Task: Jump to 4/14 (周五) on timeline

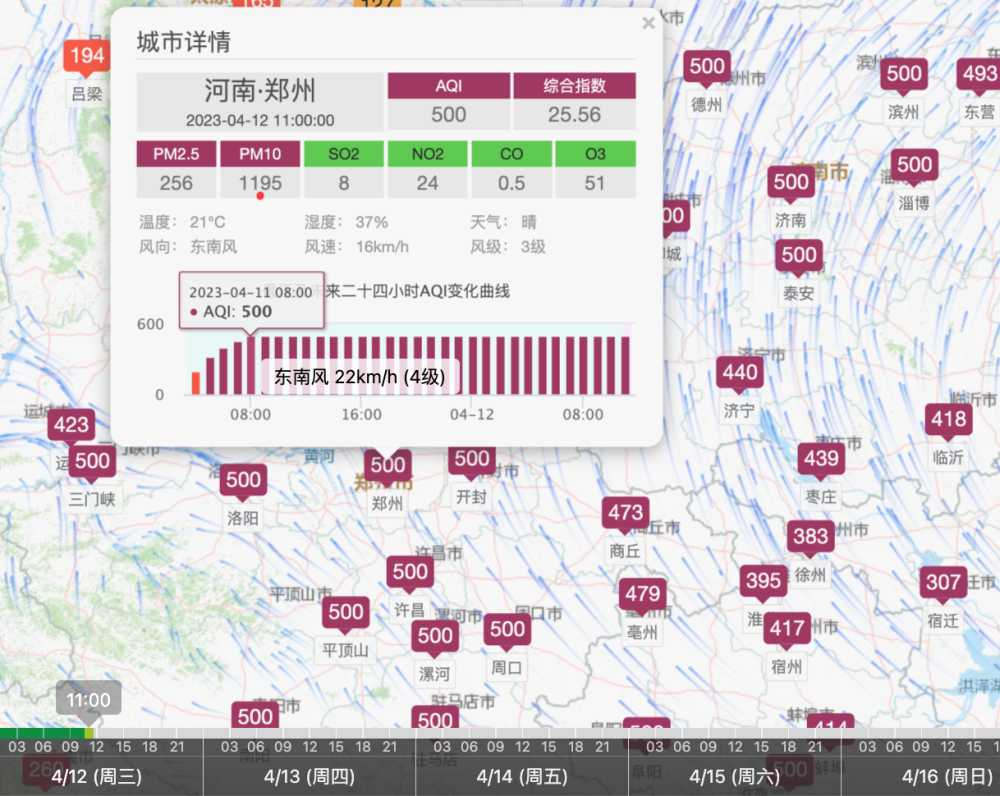Action: tap(522, 777)
